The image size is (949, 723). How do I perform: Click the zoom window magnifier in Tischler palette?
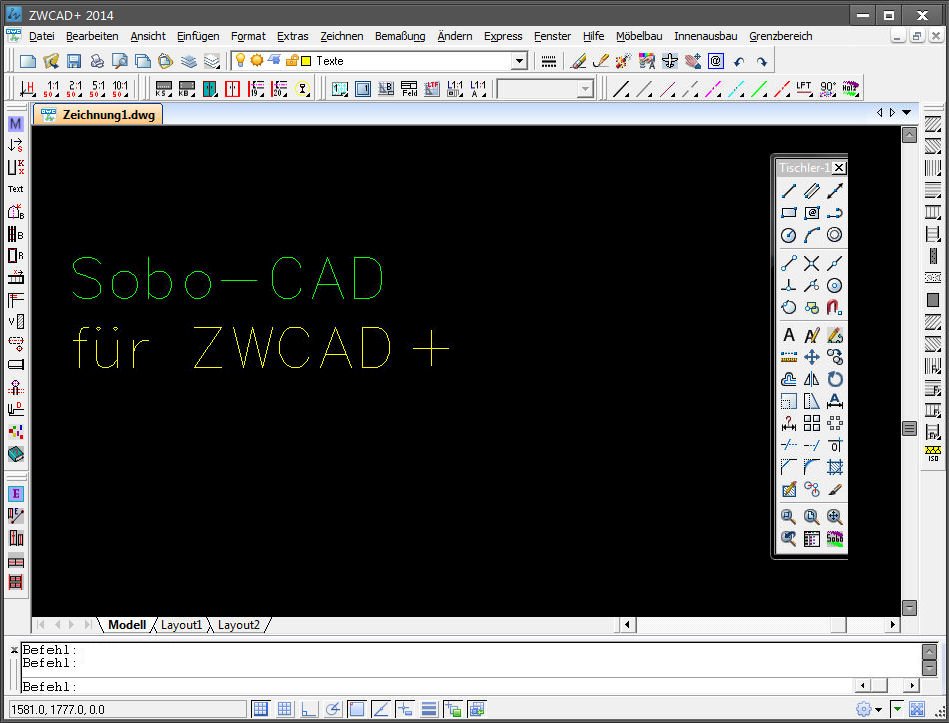pos(788,516)
